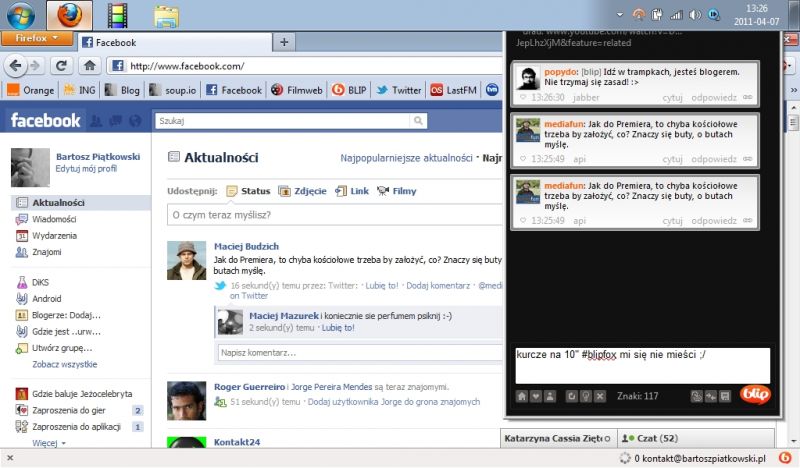This screenshot has height=468, width=800.
Task: Select 'Link' share option
Action: tap(352, 191)
